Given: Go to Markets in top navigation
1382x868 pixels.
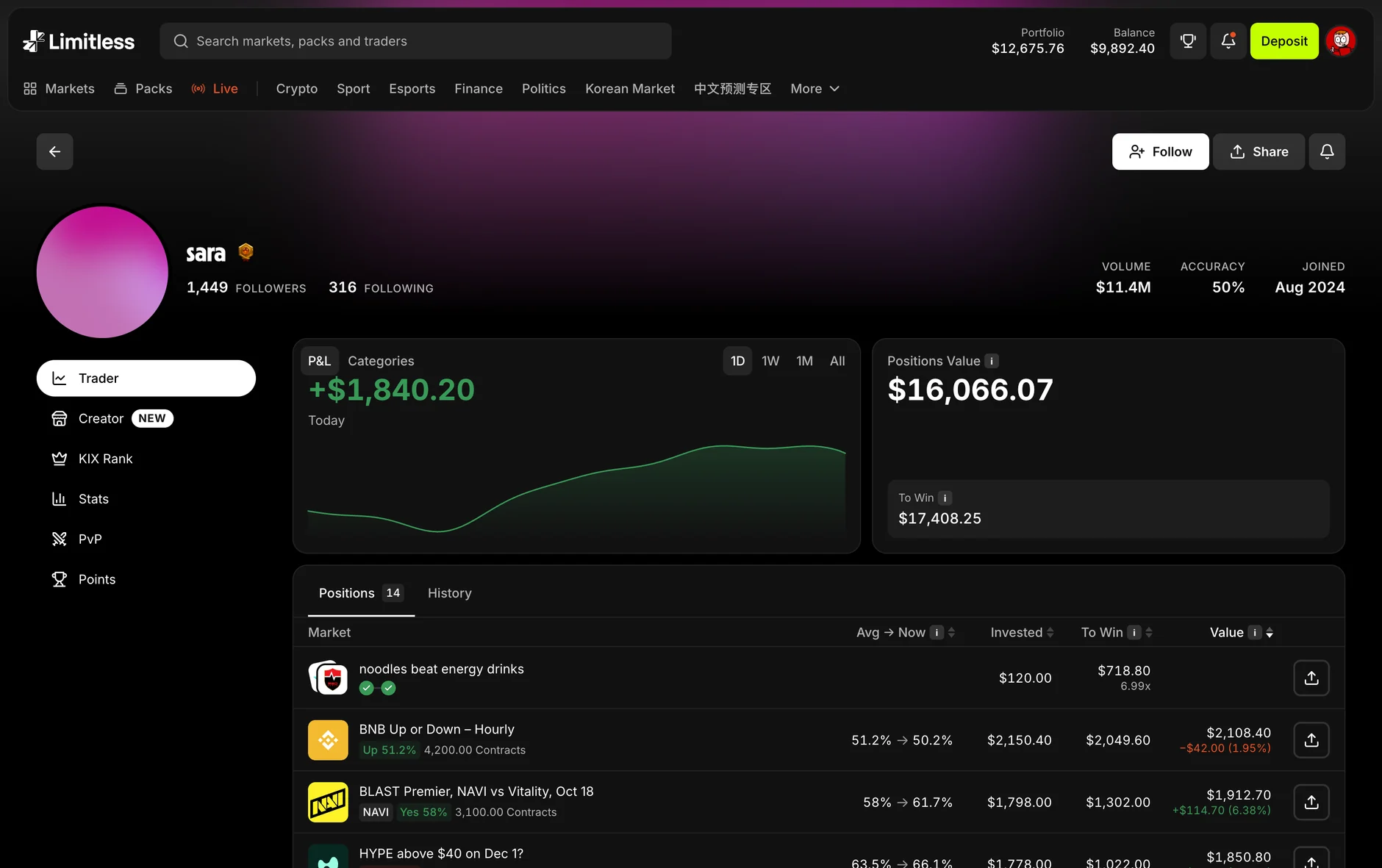Looking at the screenshot, I should point(59,89).
